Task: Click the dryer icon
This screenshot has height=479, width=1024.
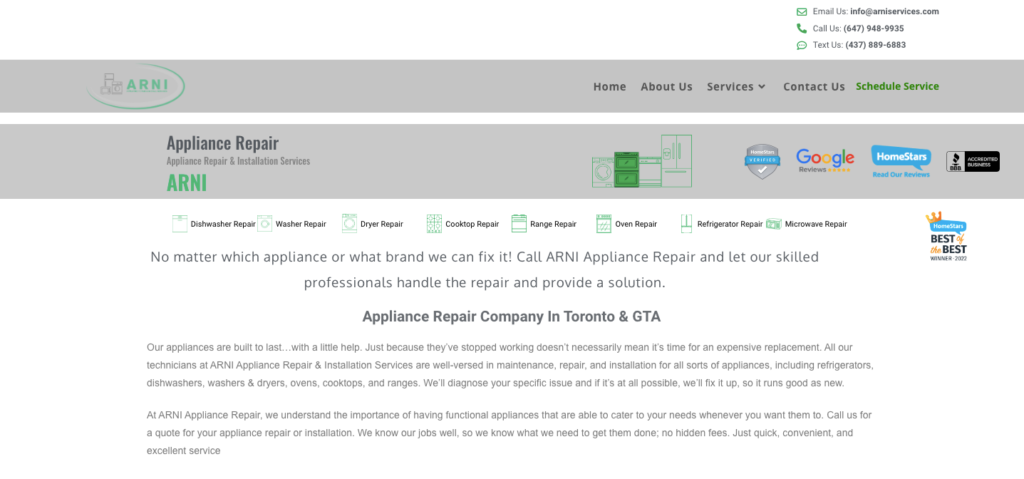Action: [x=349, y=223]
